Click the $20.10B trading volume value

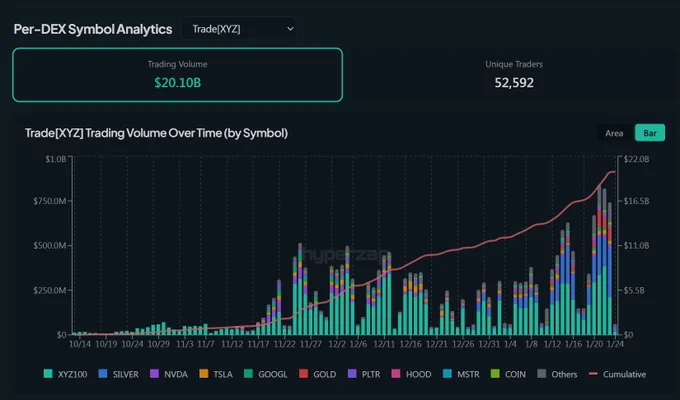pos(177,83)
